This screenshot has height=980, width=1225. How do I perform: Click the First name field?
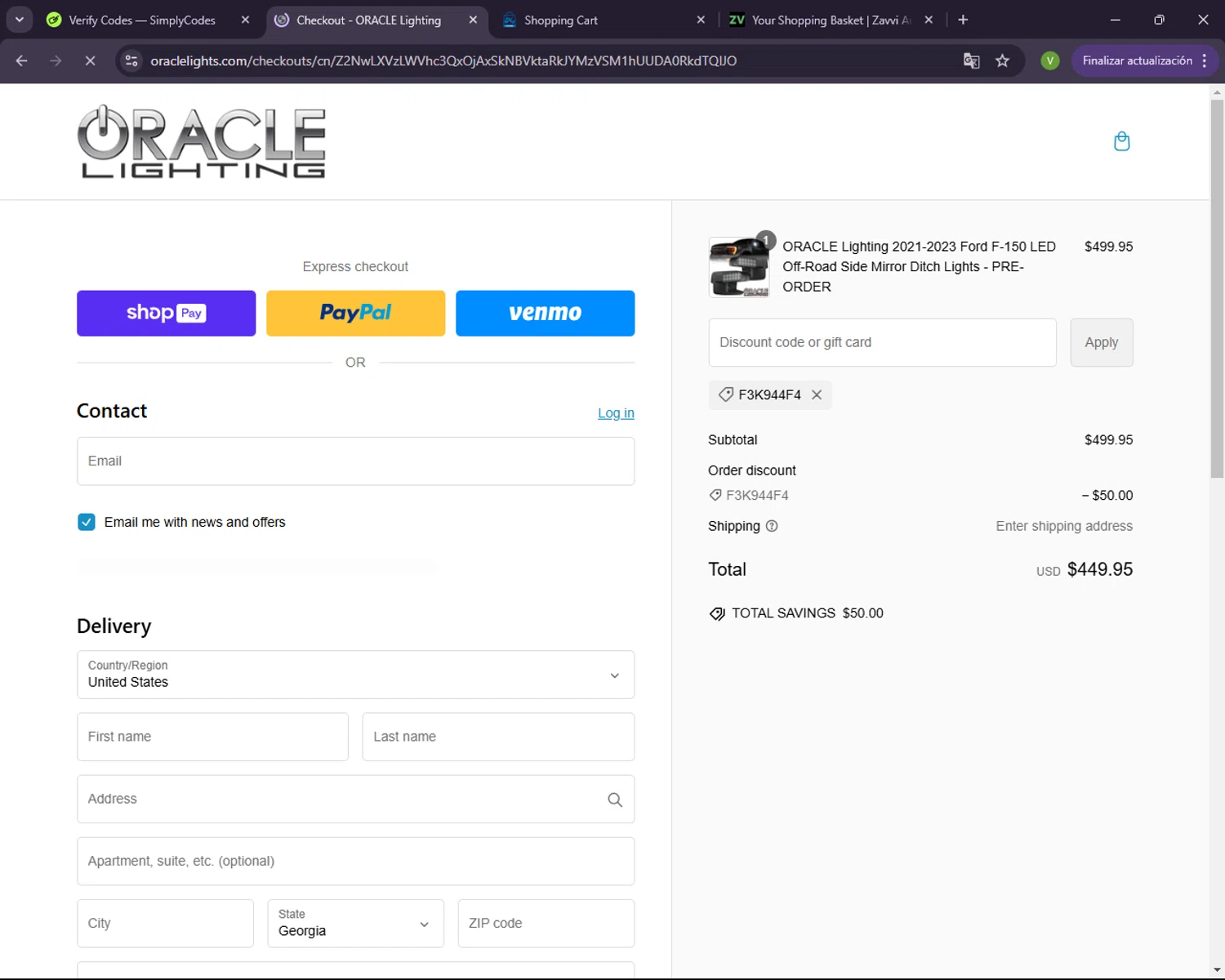click(212, 737)
